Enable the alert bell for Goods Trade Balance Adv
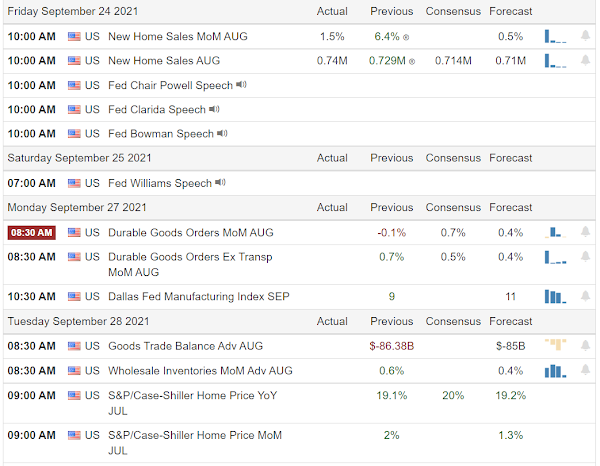Screen dimensions: 600x466 pos(585,345)
